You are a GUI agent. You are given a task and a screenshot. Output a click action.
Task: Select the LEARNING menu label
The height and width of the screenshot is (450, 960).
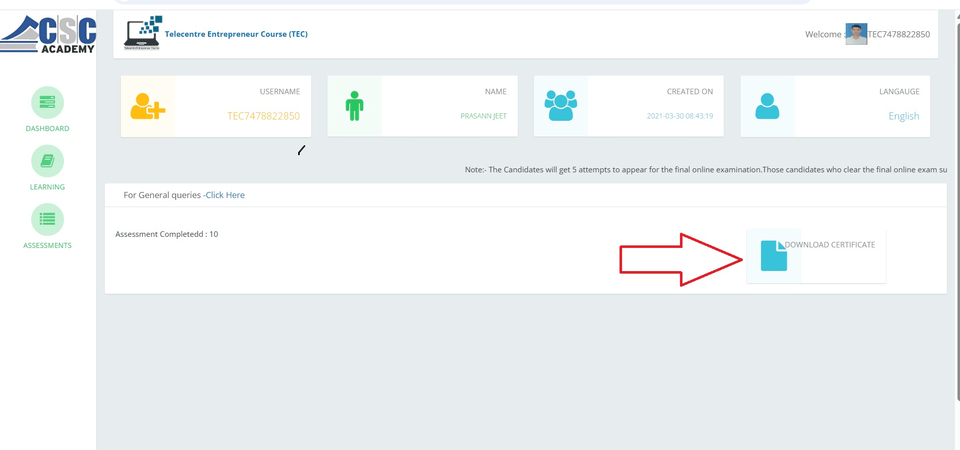pos(47,187)
